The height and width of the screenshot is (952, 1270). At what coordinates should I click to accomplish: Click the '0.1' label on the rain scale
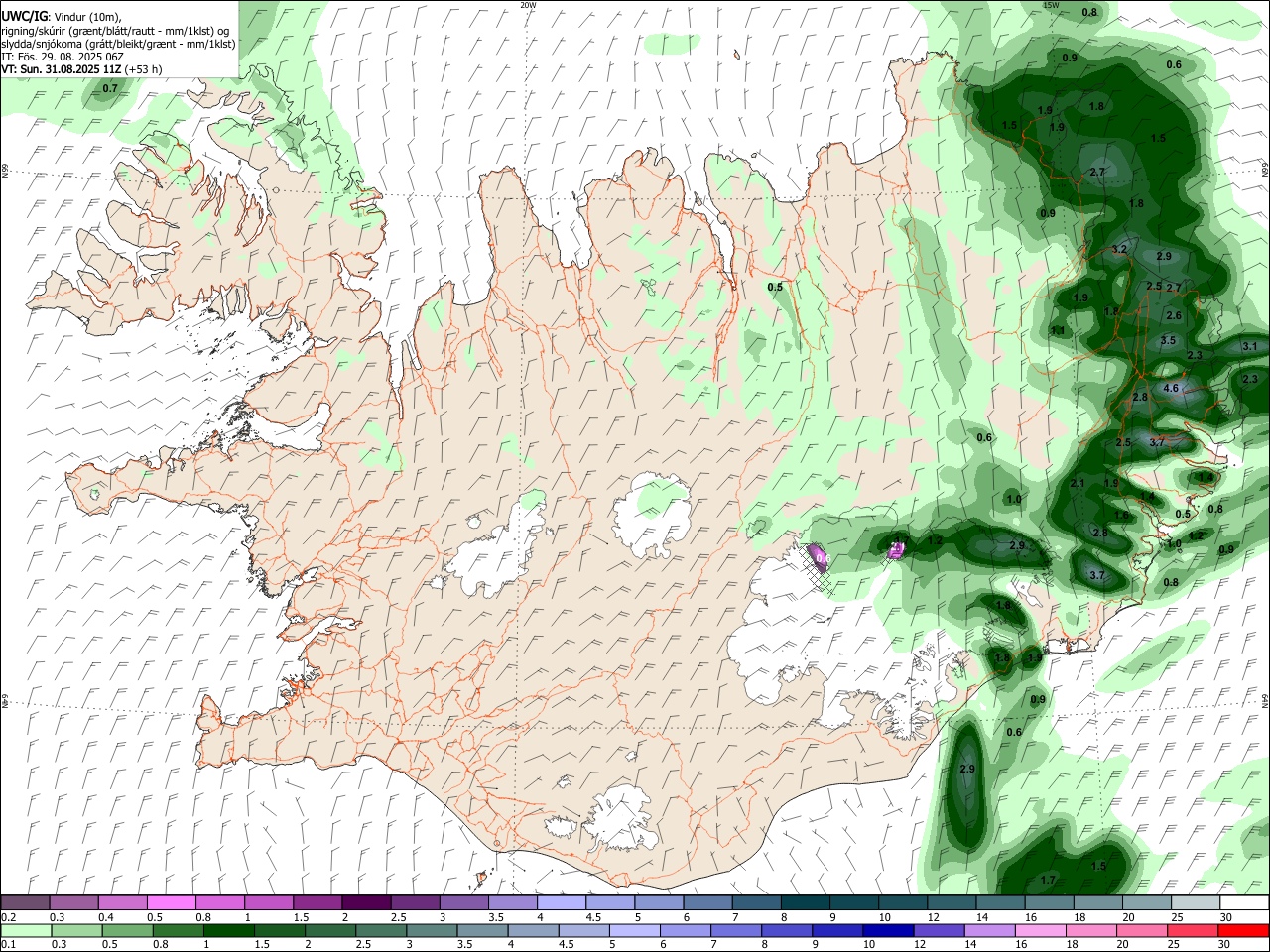click(8, 944)
